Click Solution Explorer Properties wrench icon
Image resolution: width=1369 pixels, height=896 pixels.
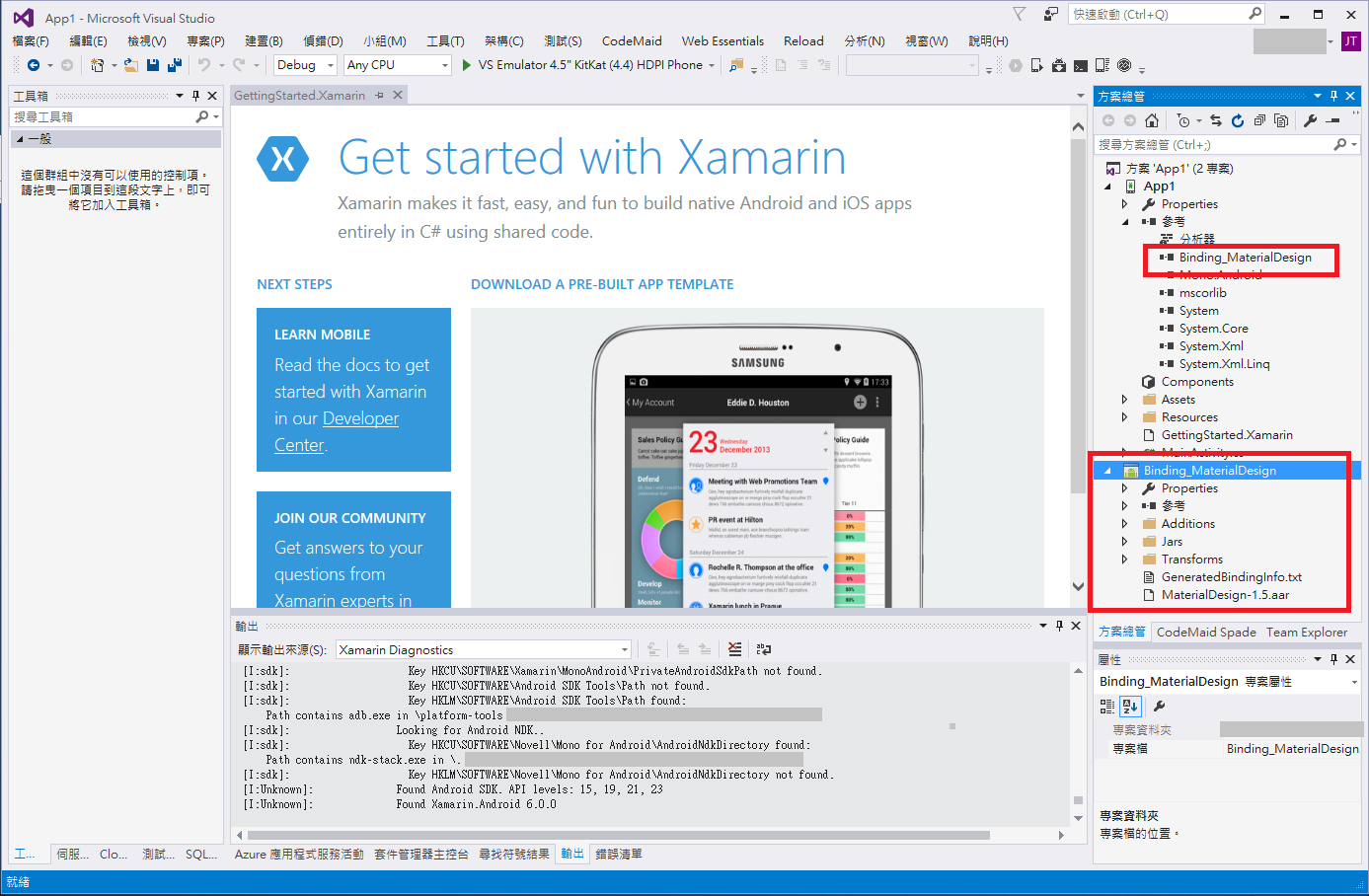(x=1311, y=120)
